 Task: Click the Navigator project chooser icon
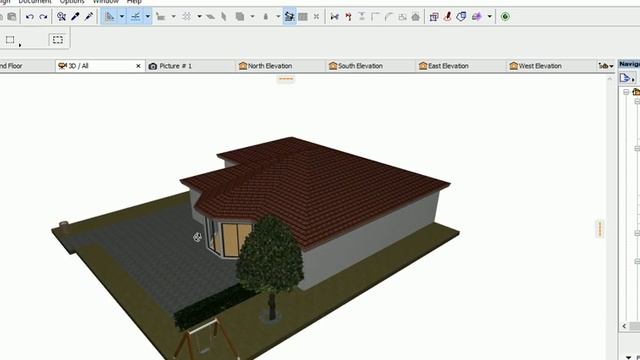[x=627, y=78]
